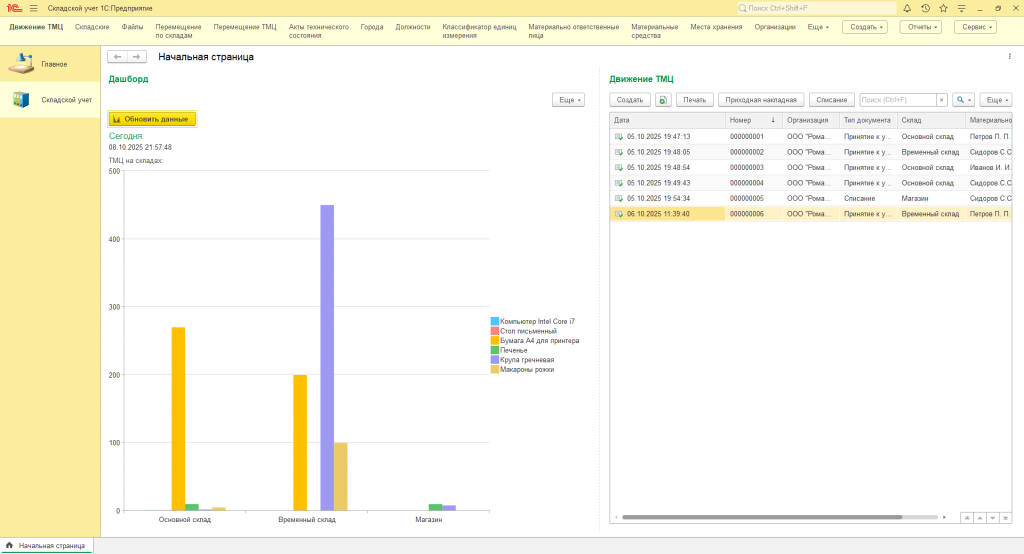Click the back navigation arrow
Image resolution: width=1024 pixels, height=554 pixels.
click(117, 57)
